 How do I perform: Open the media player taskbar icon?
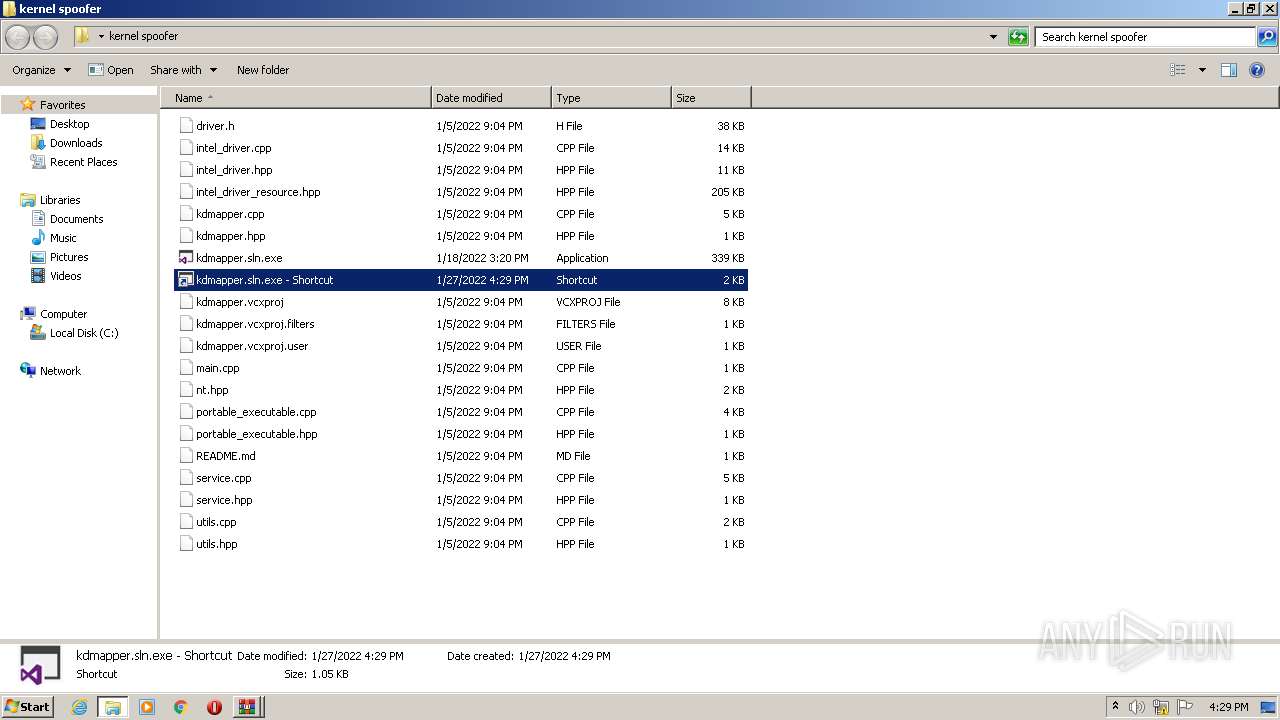(147, 707)
